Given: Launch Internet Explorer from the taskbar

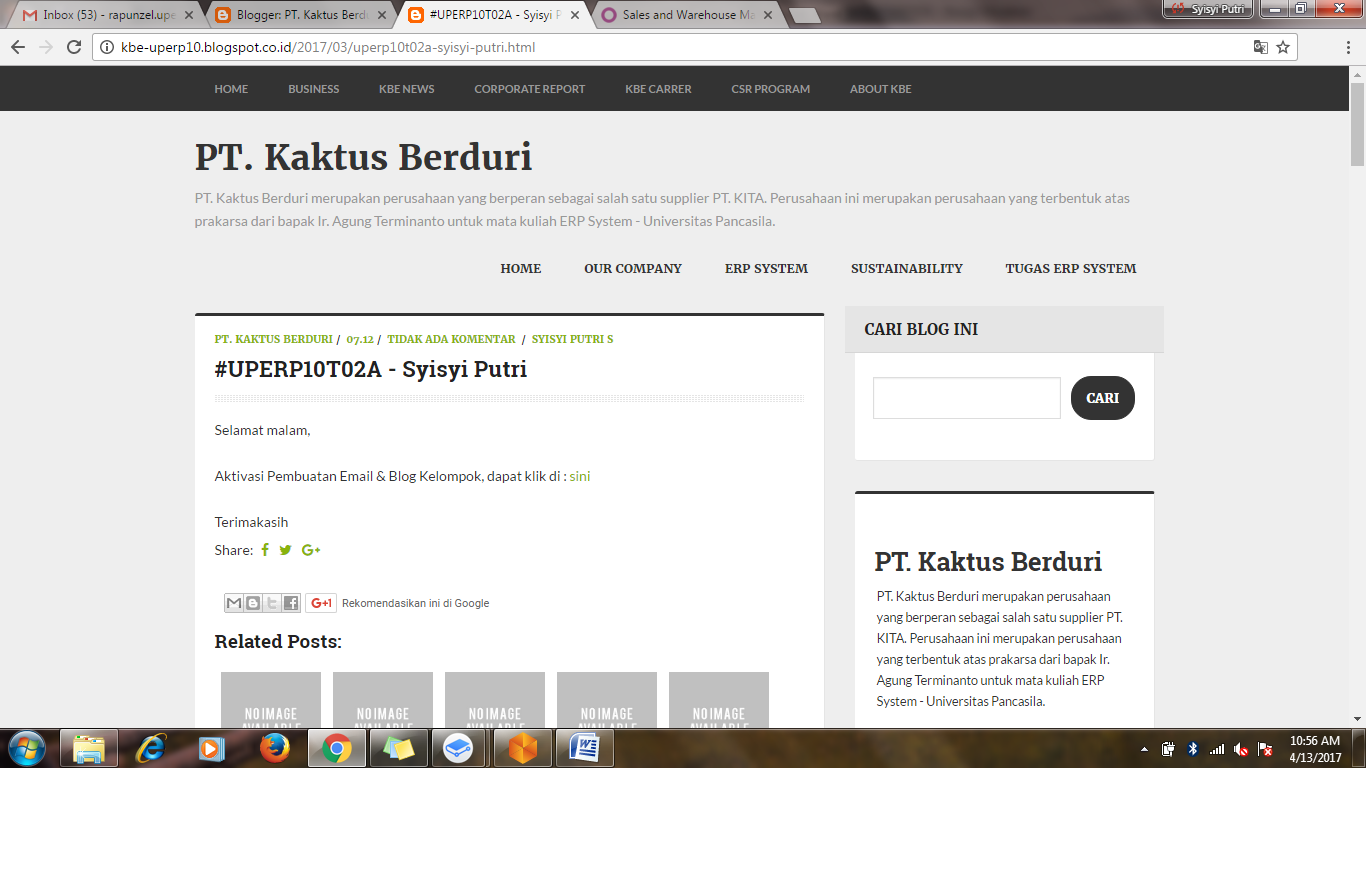Looking at the screenshot, I should (x=151, y=748).
